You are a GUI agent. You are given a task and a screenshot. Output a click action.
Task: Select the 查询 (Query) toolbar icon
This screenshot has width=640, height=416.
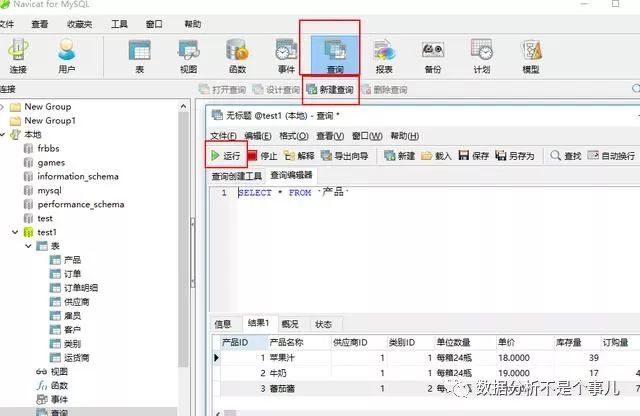334,54
